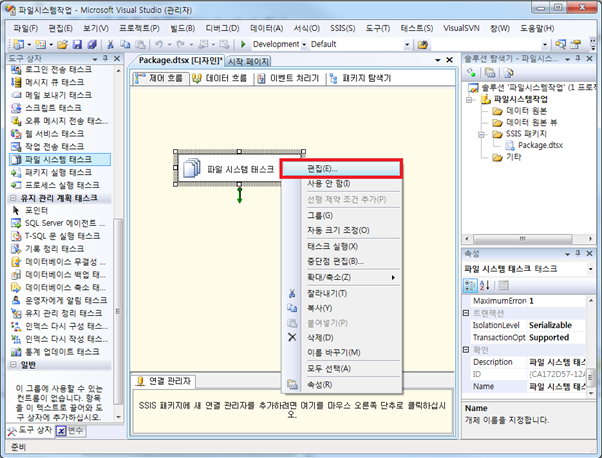Click the Cut scissors toolbar icon
This screenshot has height=458, width=602.
pyautogui.click(x=110, y=45)
